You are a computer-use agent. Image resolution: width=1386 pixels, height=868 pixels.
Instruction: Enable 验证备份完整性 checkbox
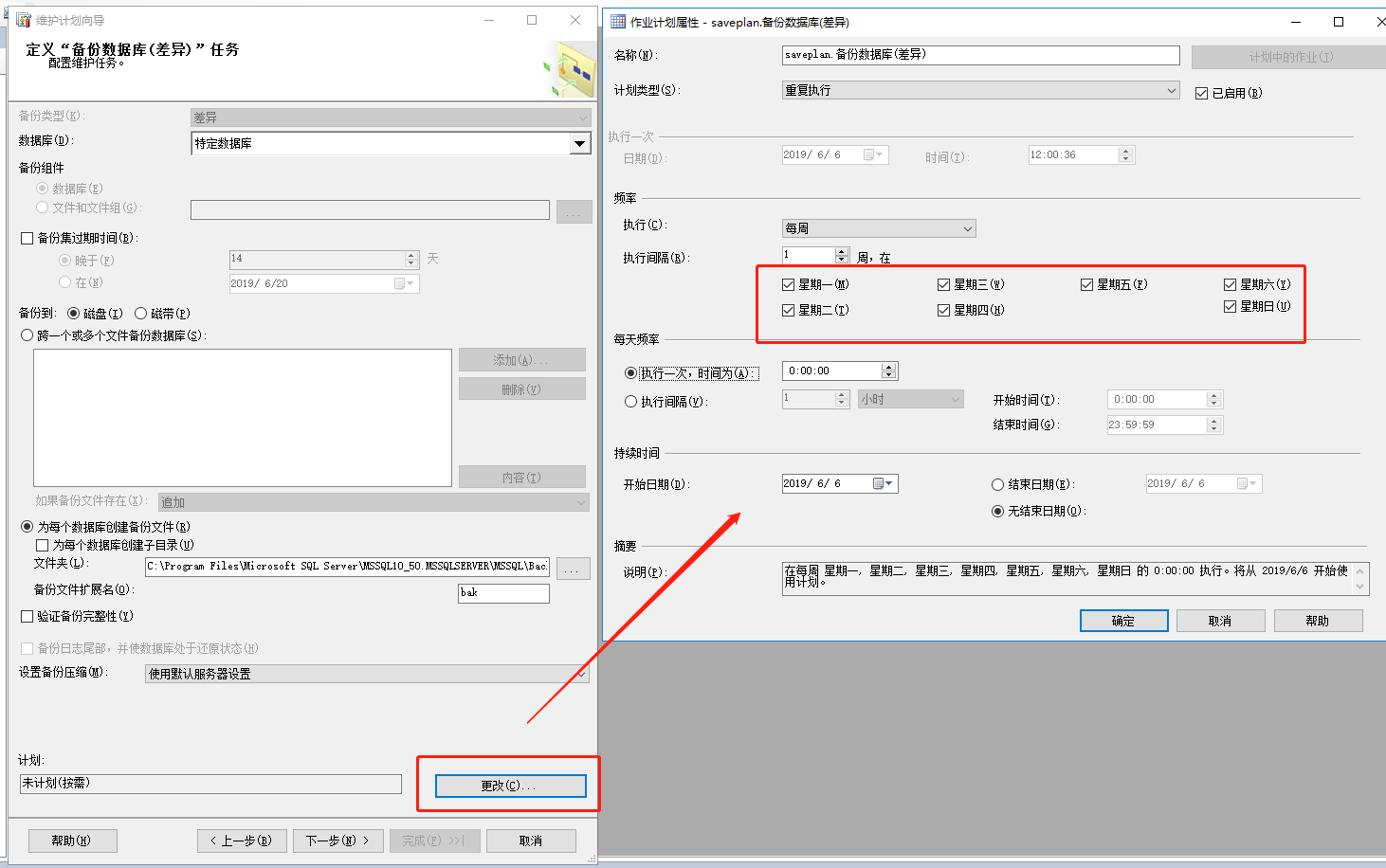pyautogui.click(x=27, y=616)
